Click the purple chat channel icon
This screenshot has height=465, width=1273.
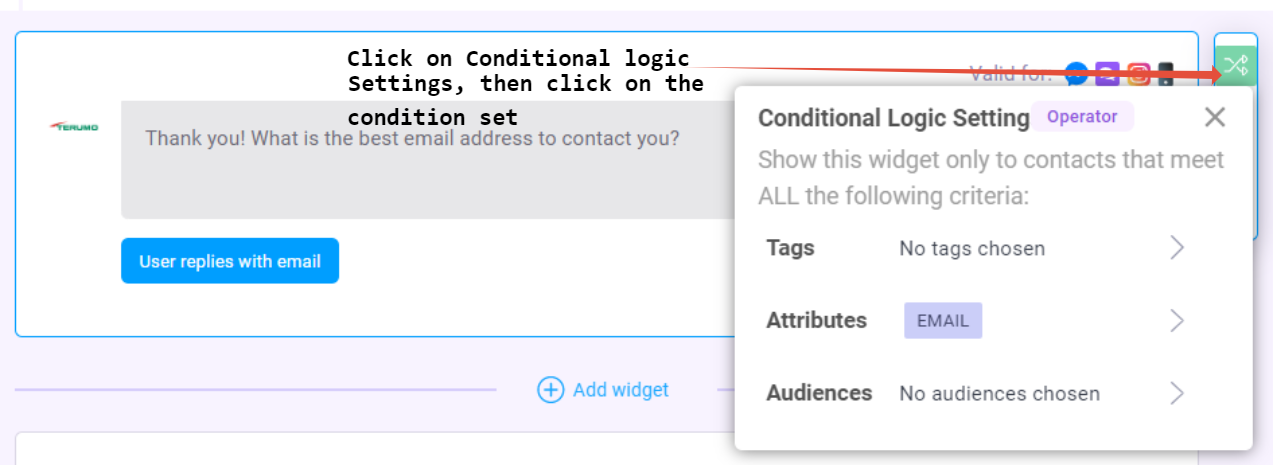(1107, 73)
